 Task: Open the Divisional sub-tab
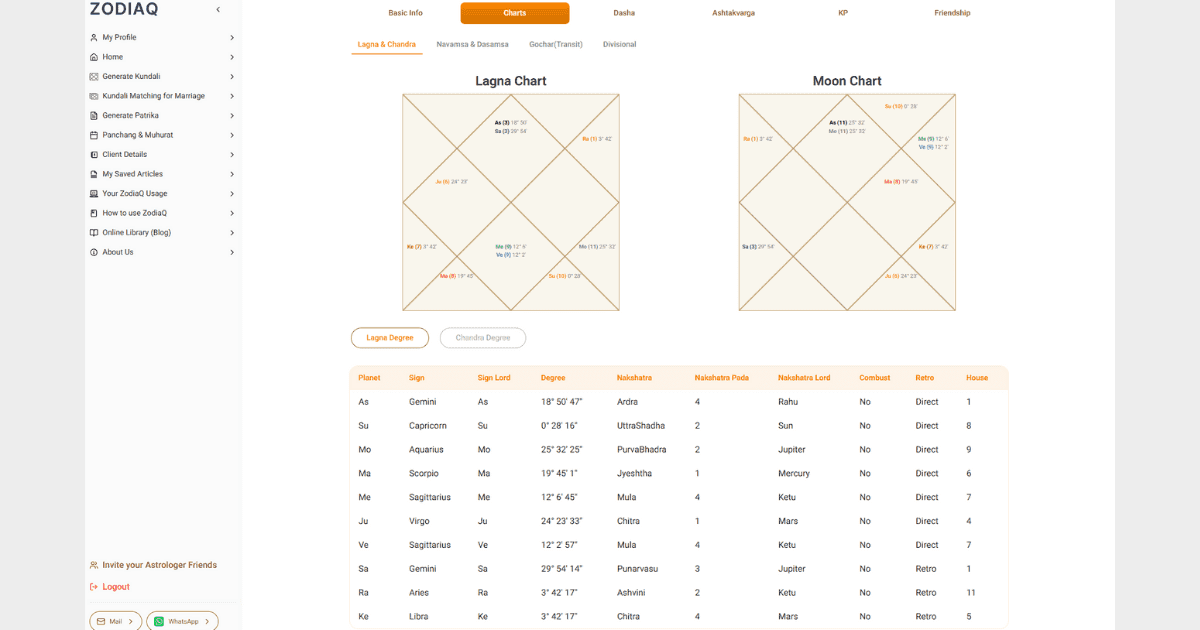[619, 44]
